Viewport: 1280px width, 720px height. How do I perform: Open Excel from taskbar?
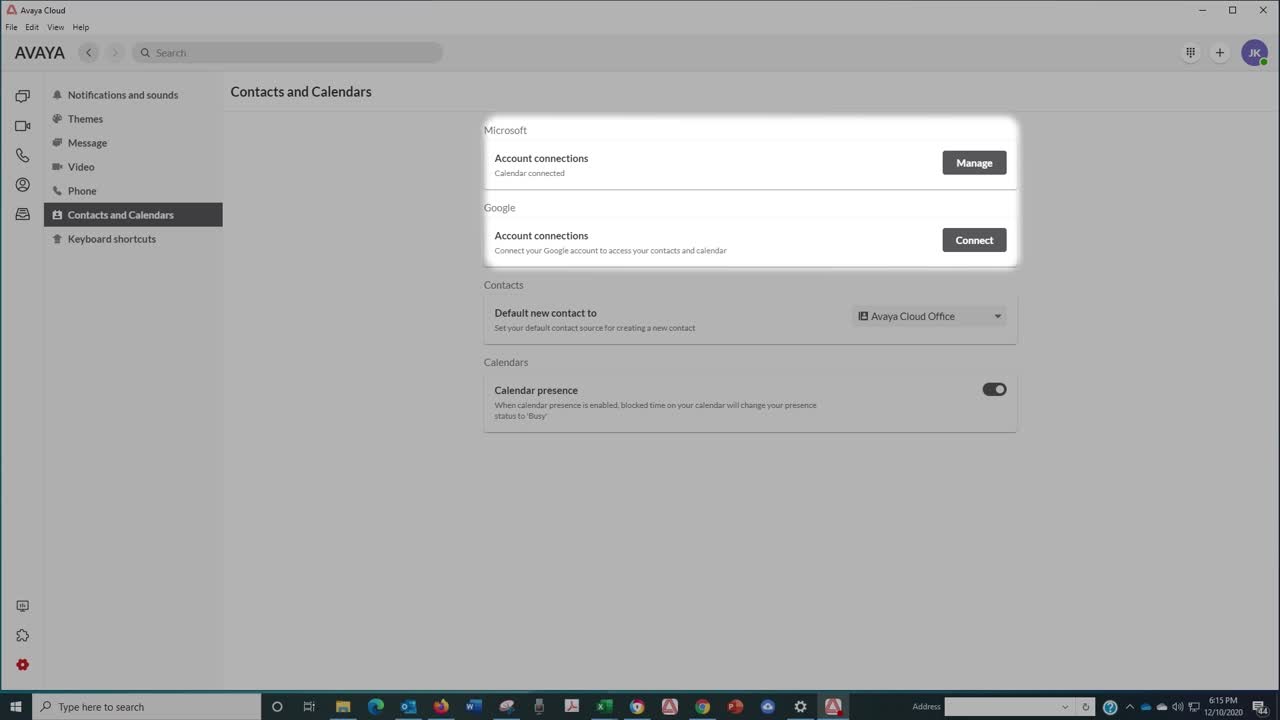click(x=604, y=707)
